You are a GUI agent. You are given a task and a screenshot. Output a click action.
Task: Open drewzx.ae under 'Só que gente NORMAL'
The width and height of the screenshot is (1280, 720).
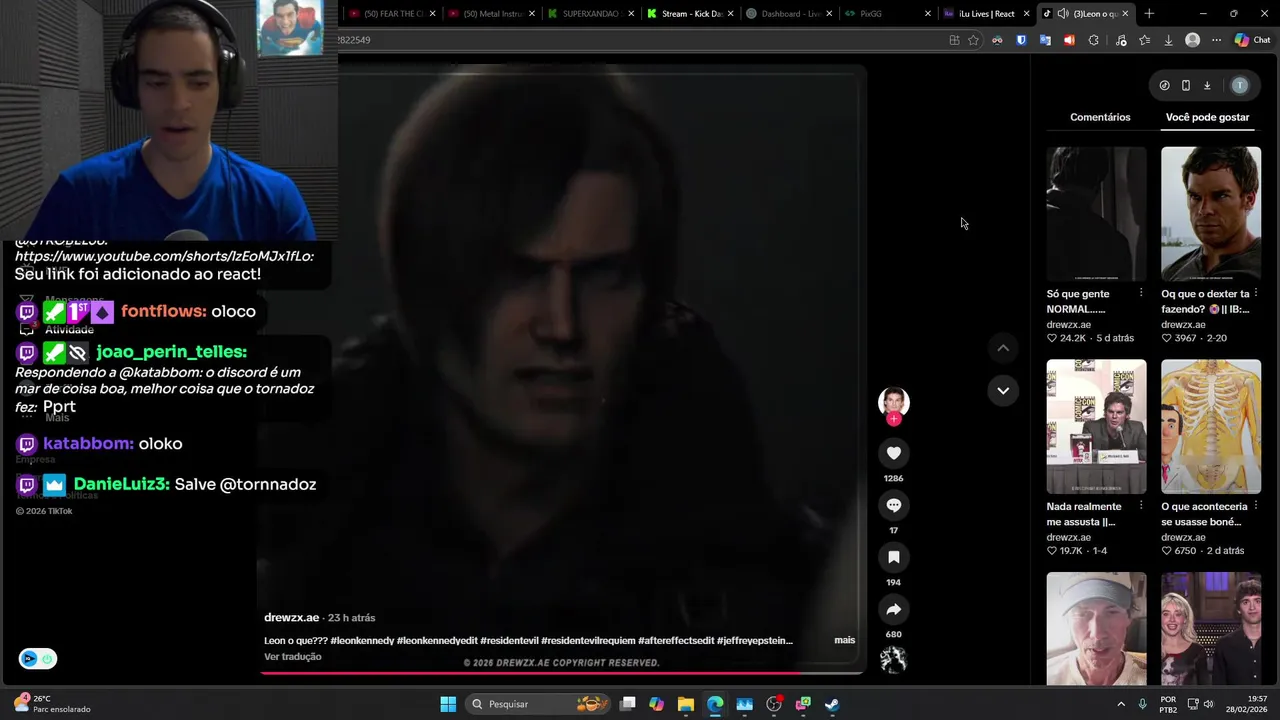tap(1068, 325)
